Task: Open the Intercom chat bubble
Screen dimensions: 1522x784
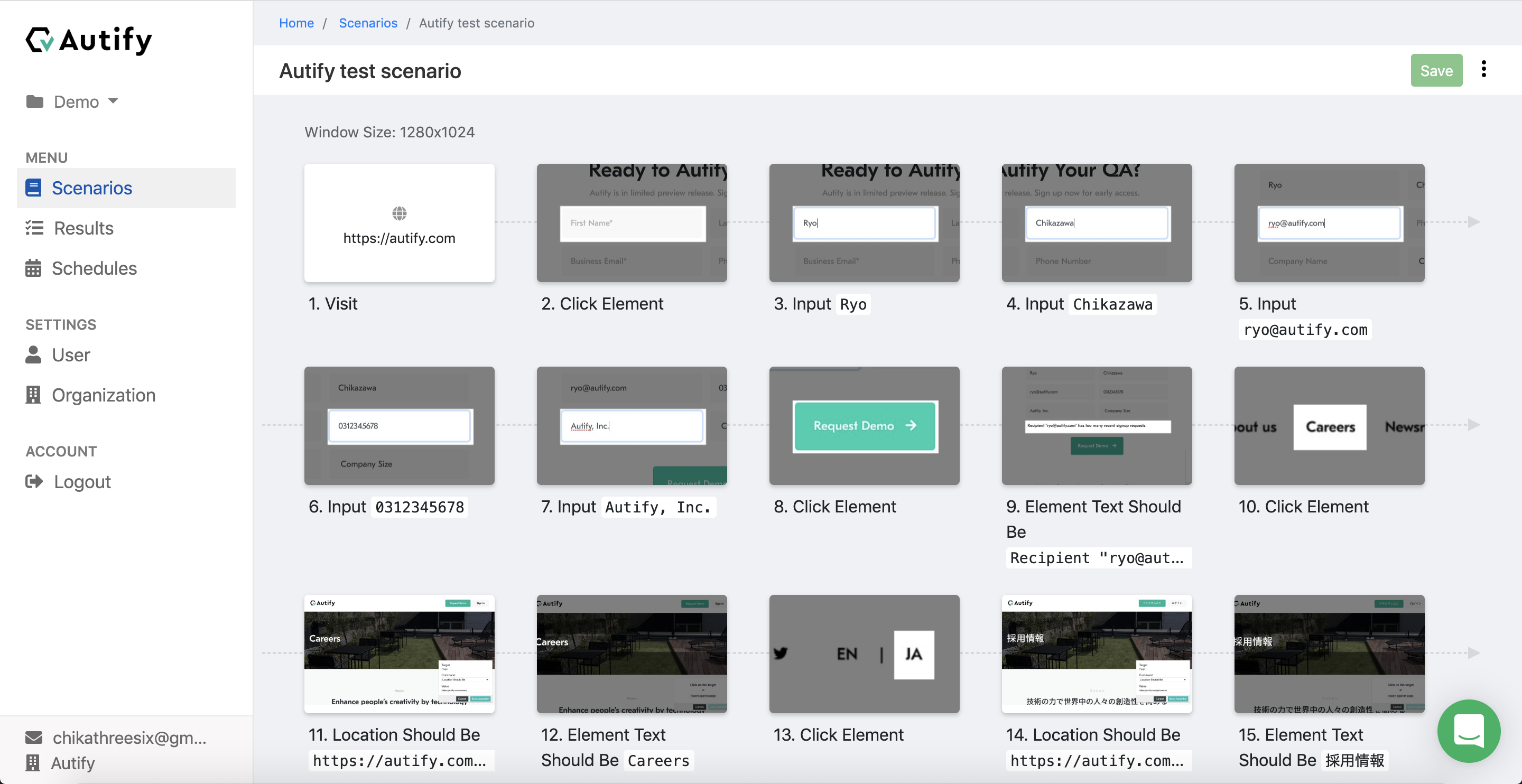Action: (x=1469, y=731)
